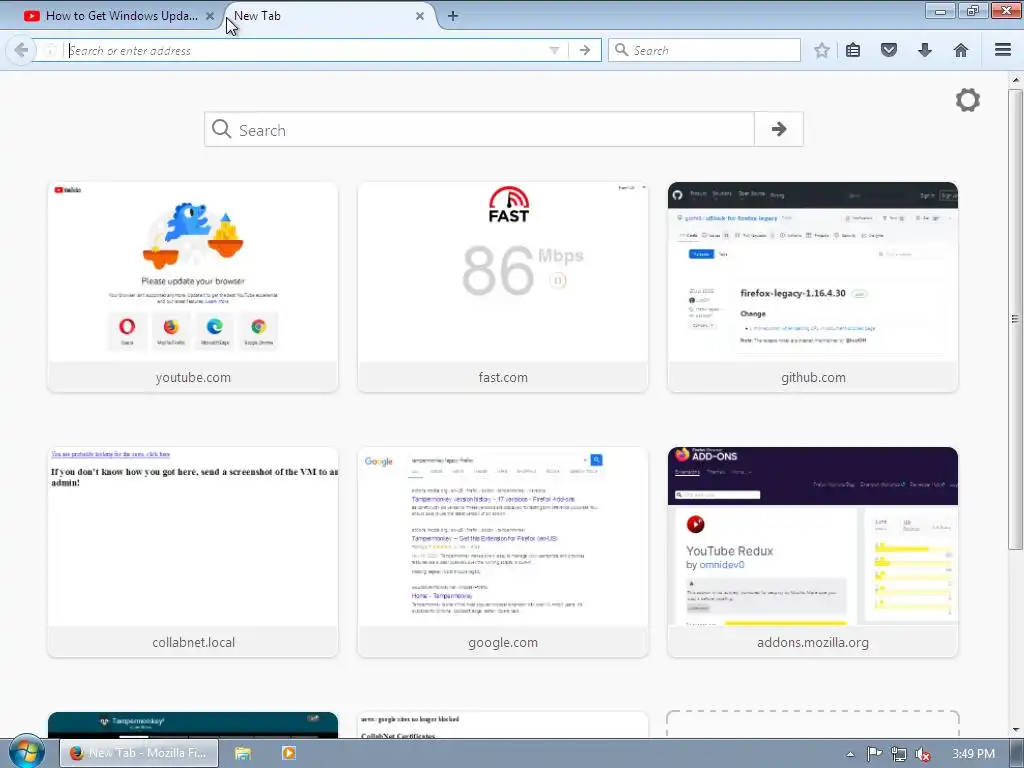The image size is (1024, 768).
Task: Click the toolbar Search box
Action: [x=704, y=50]
